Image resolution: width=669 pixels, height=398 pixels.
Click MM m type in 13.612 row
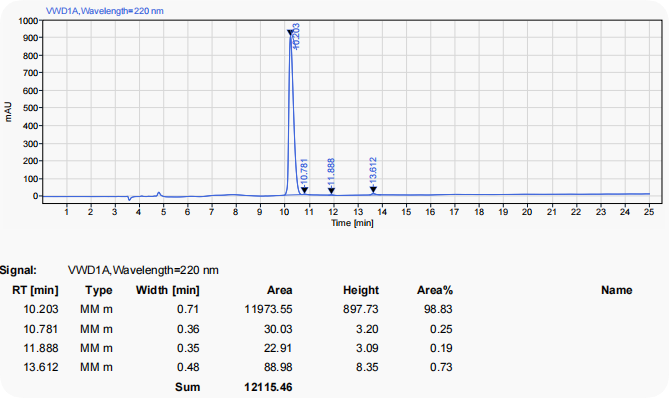96,367
